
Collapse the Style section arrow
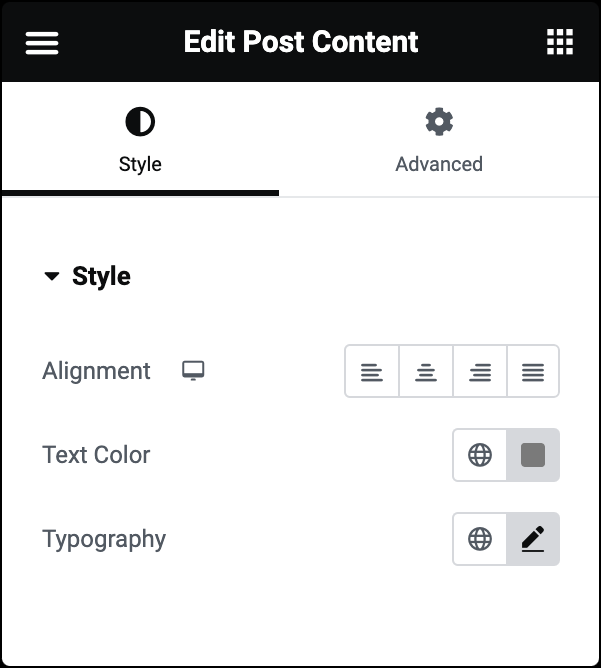click(52, 276)
